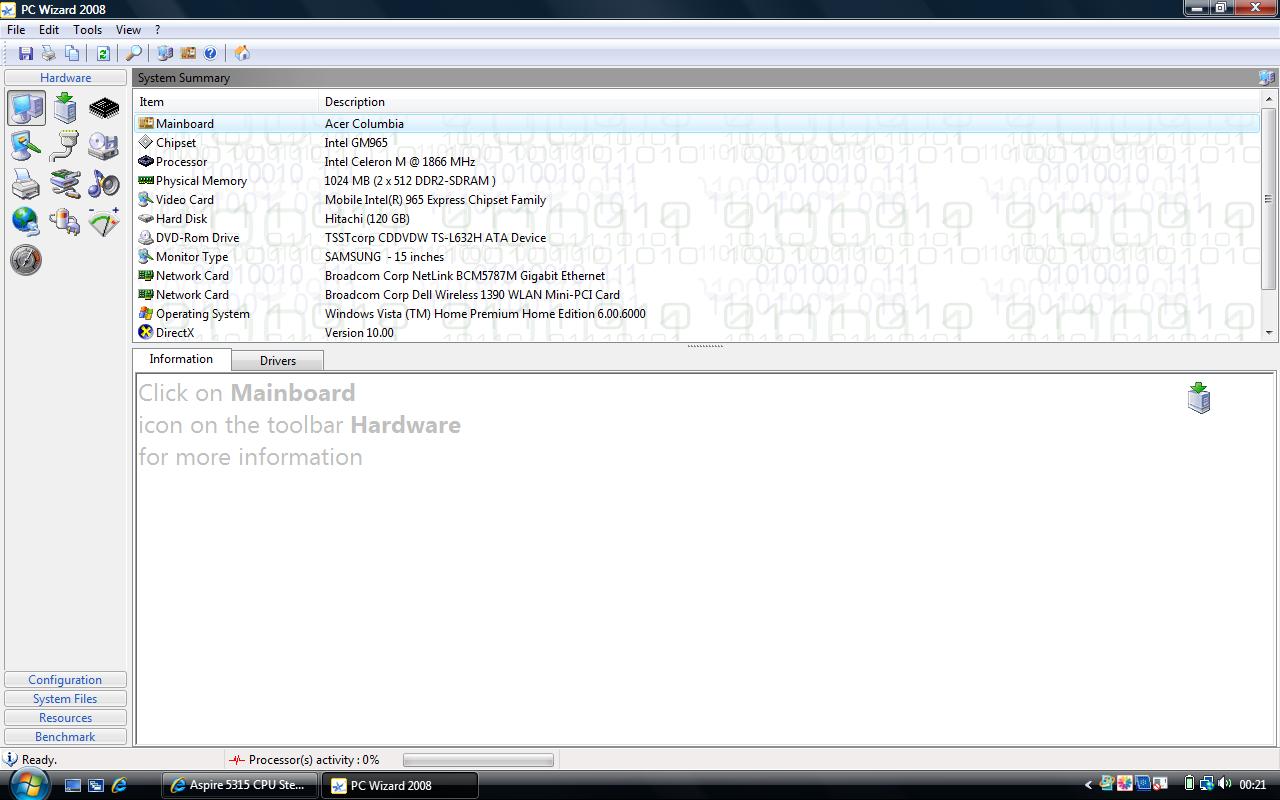Select the Voltage meter gauge icon

click(104, 221)
